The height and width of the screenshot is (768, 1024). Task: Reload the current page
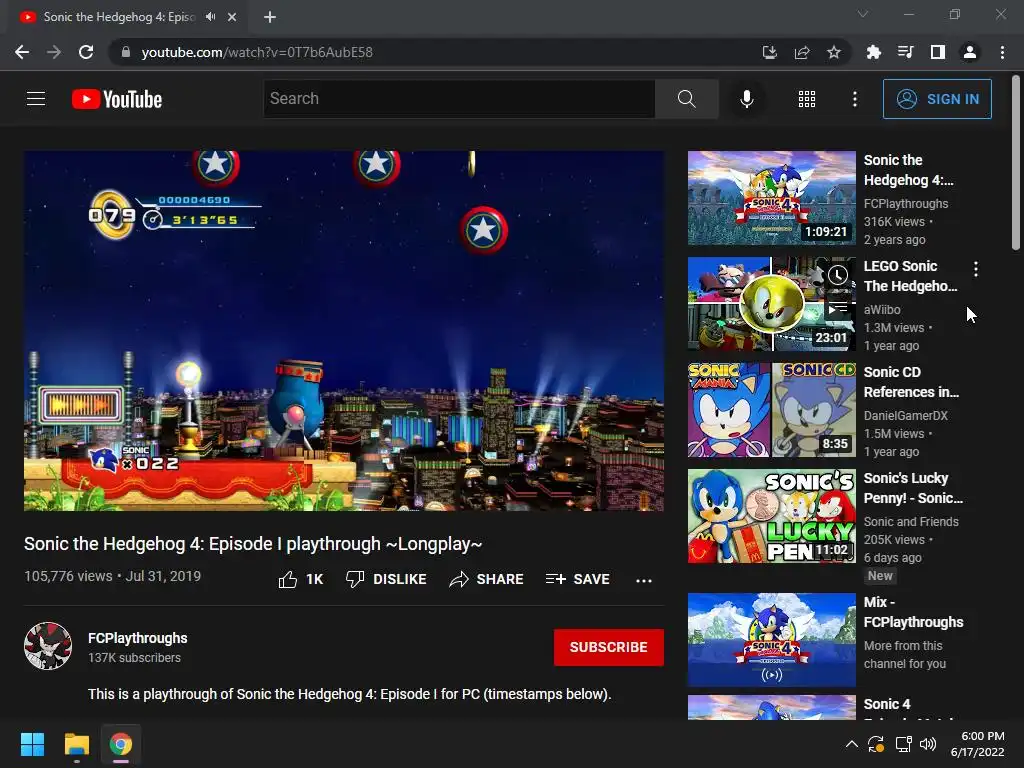pyautogui.click(x=86, y=52)
